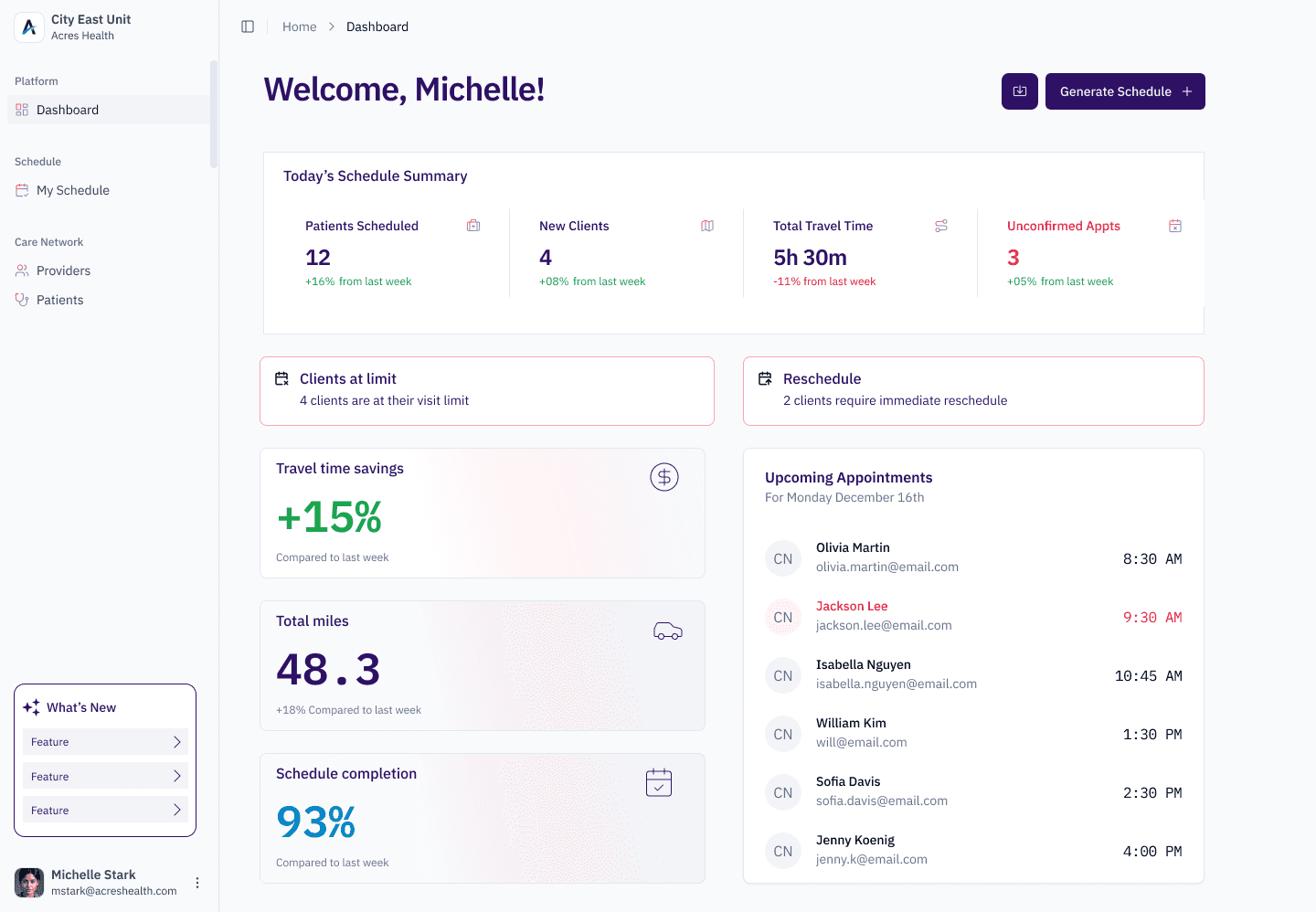Open Providers in the sidebar
Viewport: 1316px width, 912px height.
pos(109,270)
